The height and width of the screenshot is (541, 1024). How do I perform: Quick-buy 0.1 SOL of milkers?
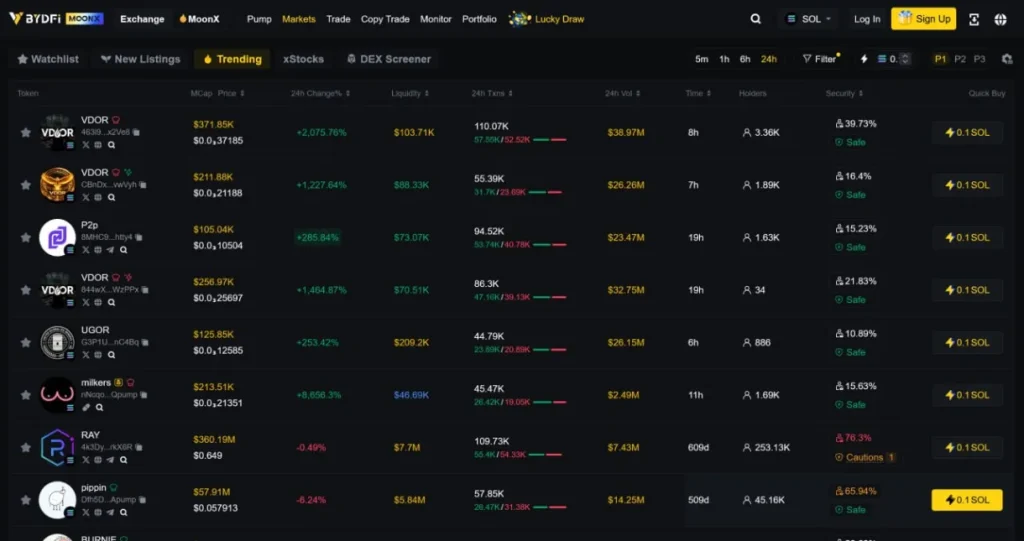(x=966, y=395)
